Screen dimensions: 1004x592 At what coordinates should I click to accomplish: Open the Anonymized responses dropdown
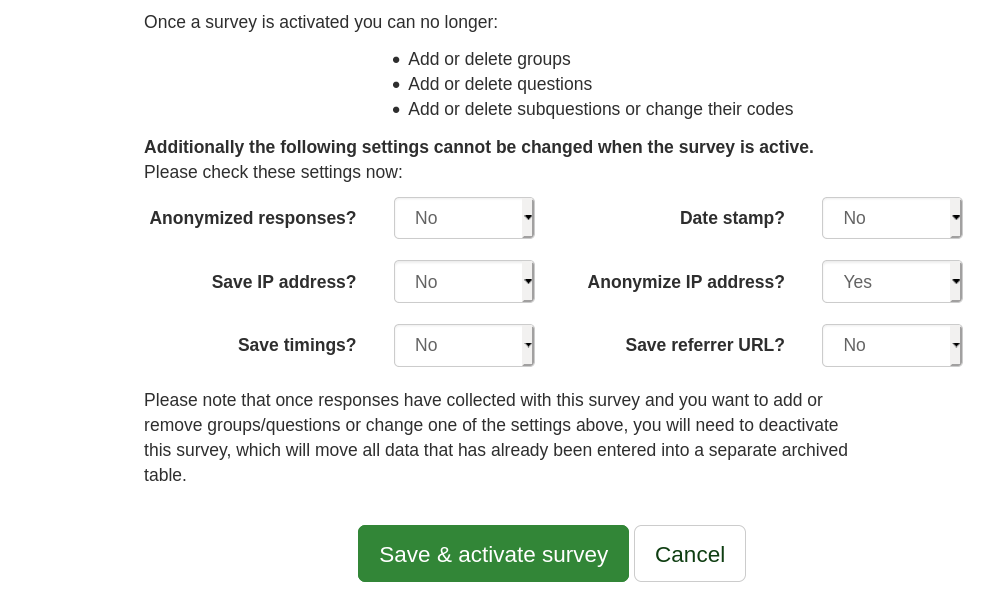tap(464, 218)
